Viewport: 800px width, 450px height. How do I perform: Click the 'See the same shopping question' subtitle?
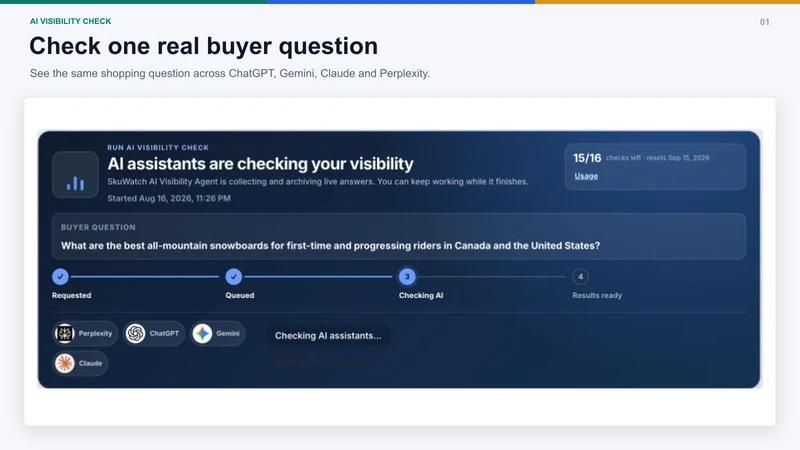230,73
